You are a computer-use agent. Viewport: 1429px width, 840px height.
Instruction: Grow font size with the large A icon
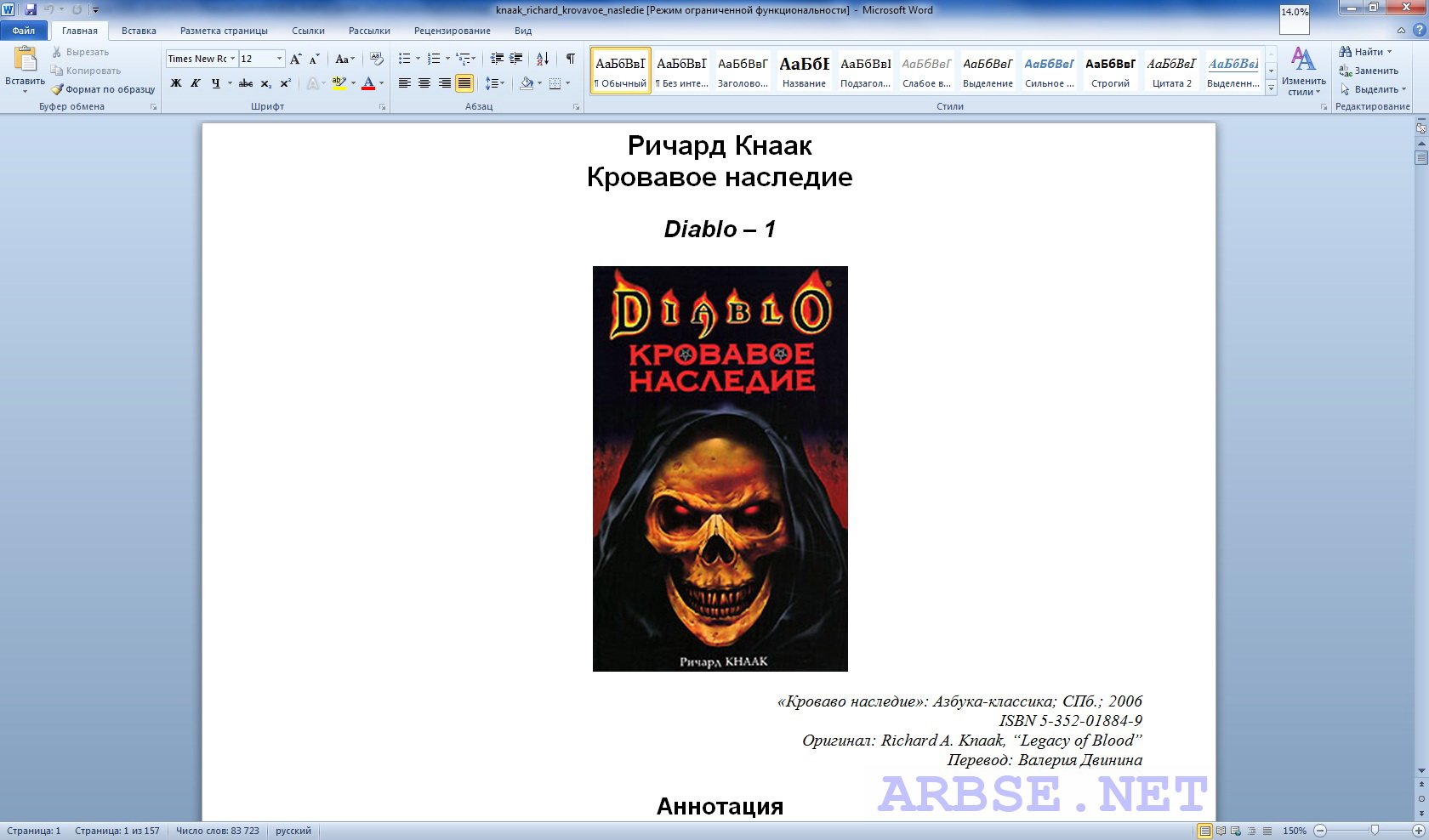pyautogui.click(x=295, y=59)
